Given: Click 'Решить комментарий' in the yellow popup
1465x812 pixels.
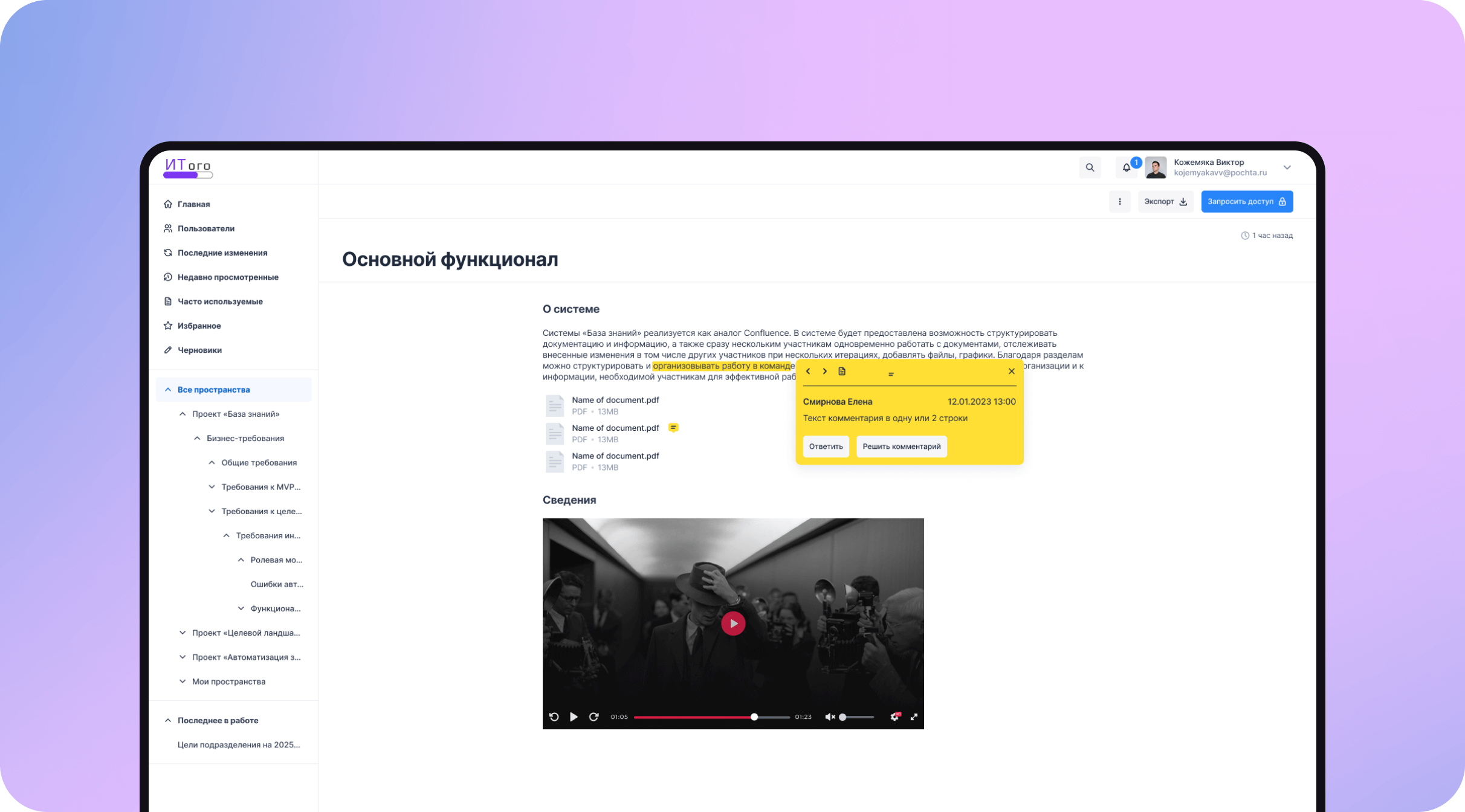Looking at the screenshot, I should tap(901, 446).
